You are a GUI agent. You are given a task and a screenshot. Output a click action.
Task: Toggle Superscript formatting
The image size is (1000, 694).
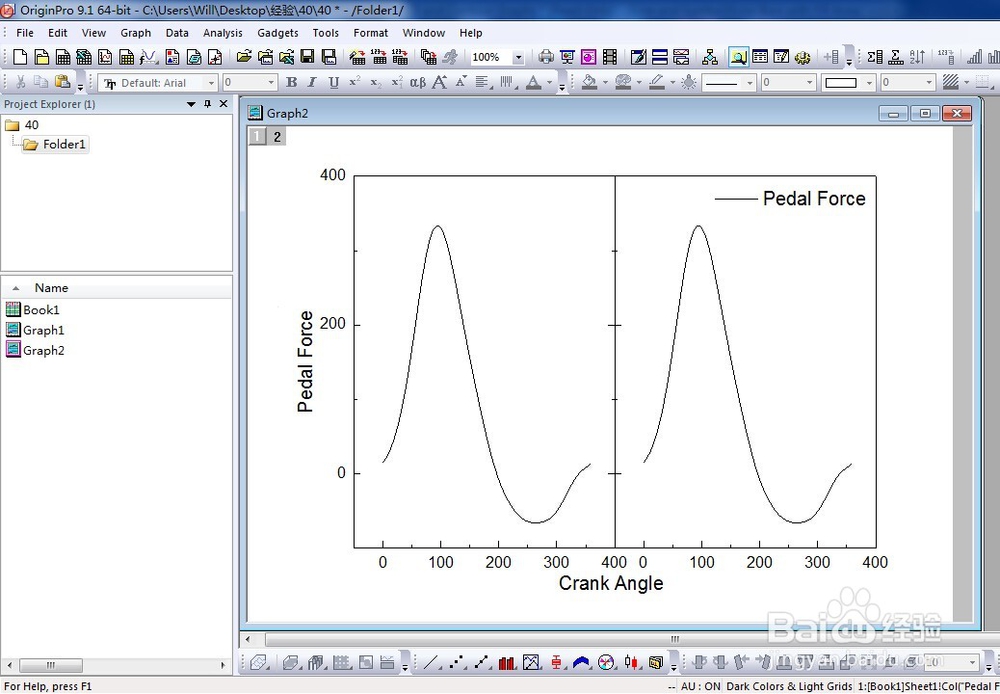[355, 82]
